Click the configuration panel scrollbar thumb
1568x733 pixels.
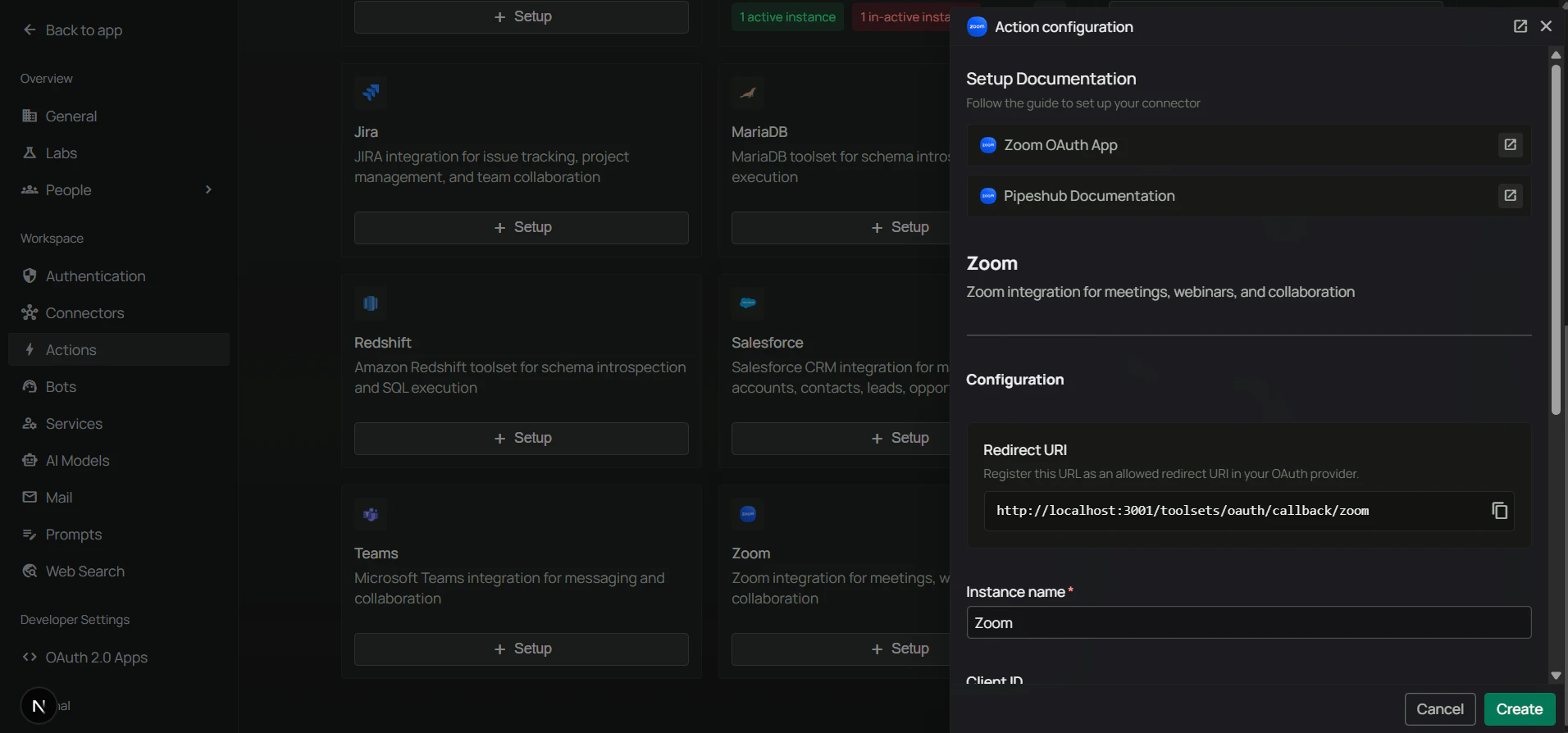coord(1556,239)
